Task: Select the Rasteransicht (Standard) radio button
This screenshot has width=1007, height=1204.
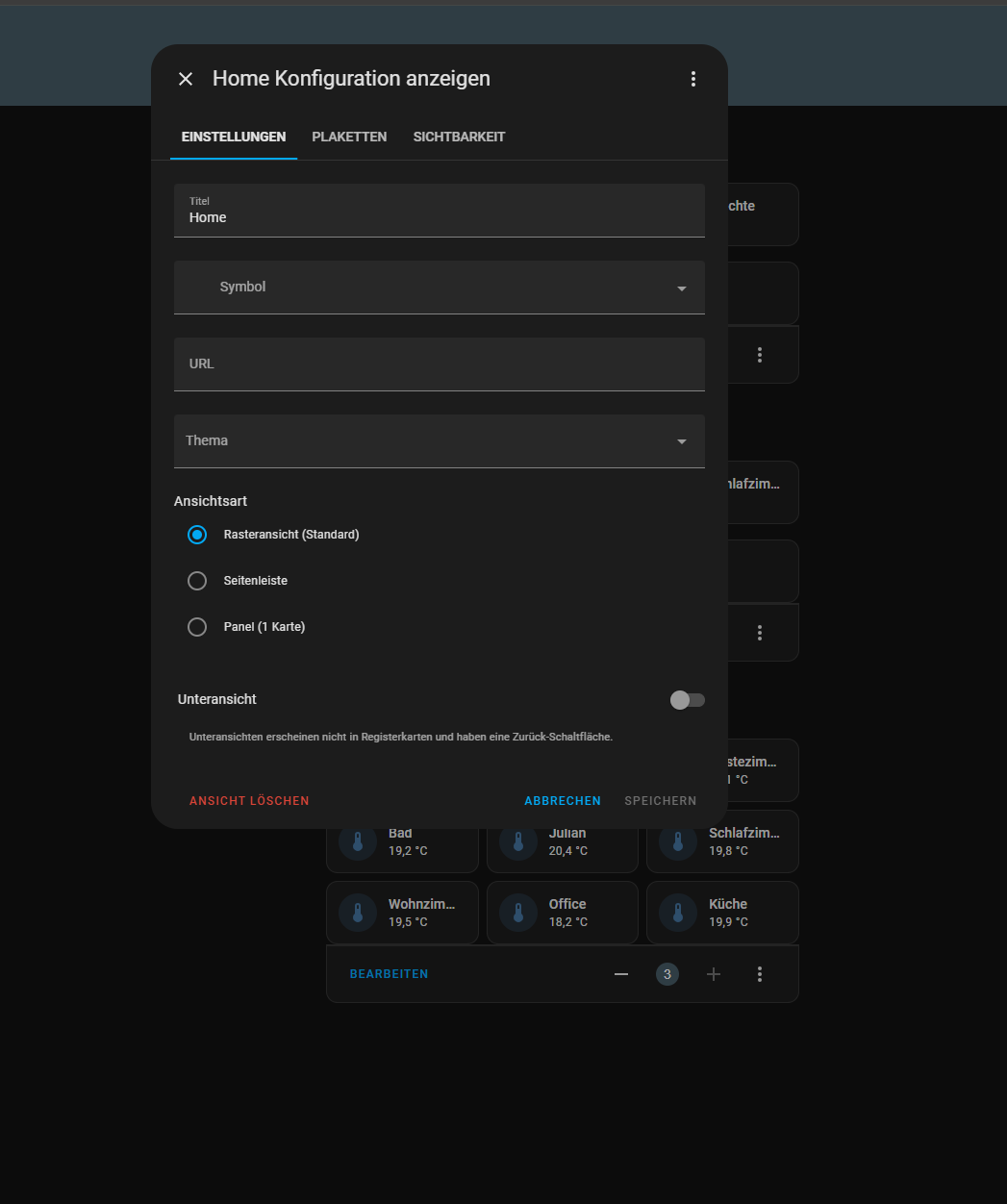Action: click(197, 535)
